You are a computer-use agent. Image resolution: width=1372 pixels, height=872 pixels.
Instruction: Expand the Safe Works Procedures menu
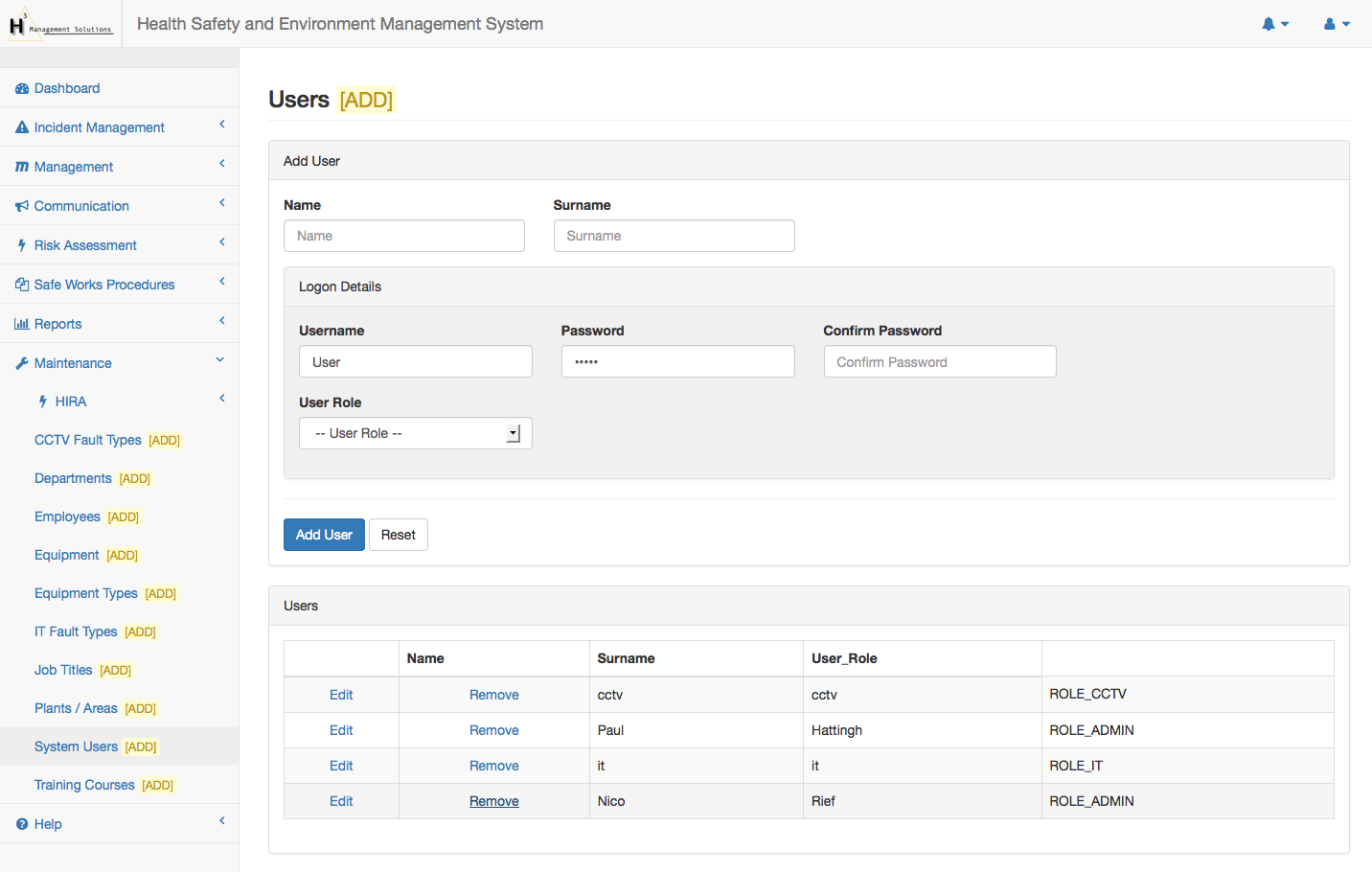click(x=221, y=282)
